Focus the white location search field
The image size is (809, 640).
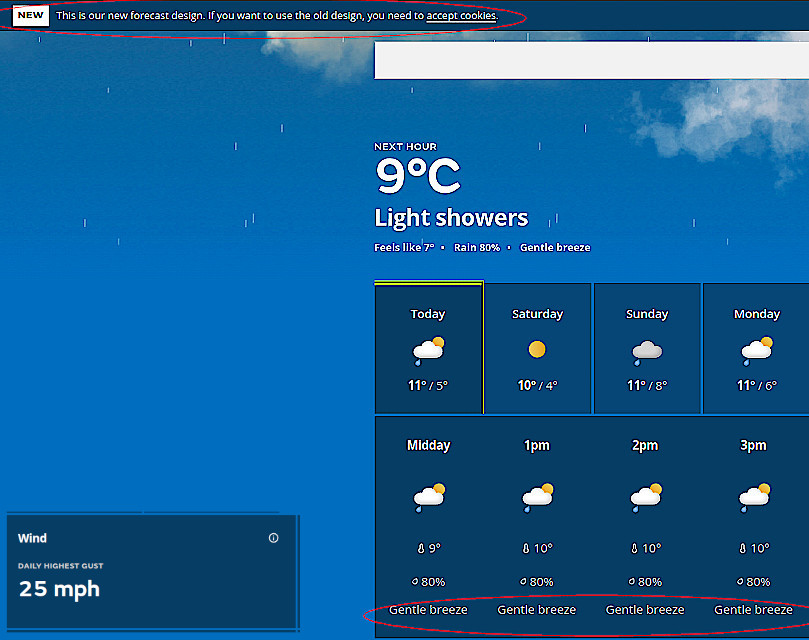coord(591,60)
